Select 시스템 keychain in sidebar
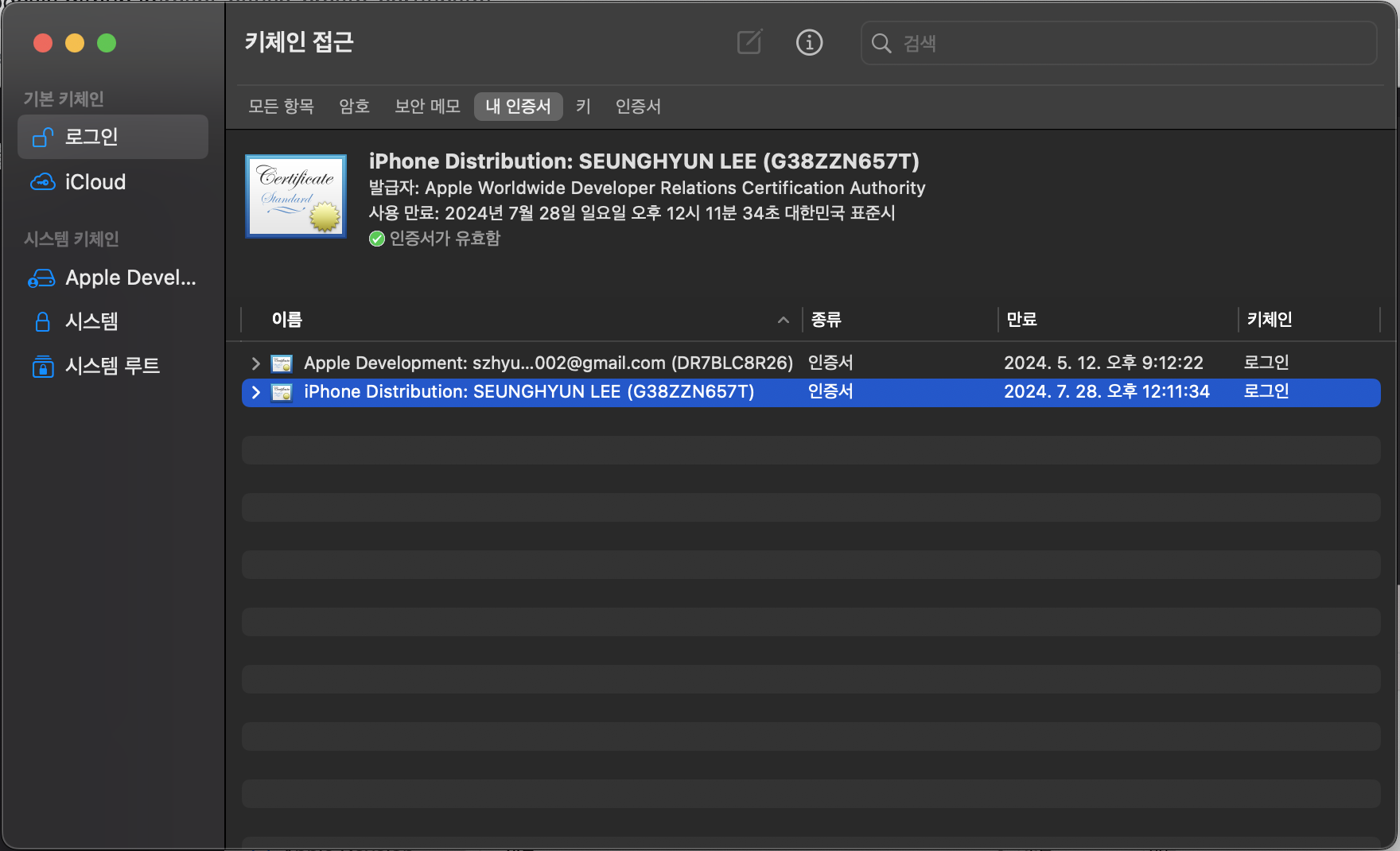The width and height of the screenshot is (1400, 851). coord(113,321)
